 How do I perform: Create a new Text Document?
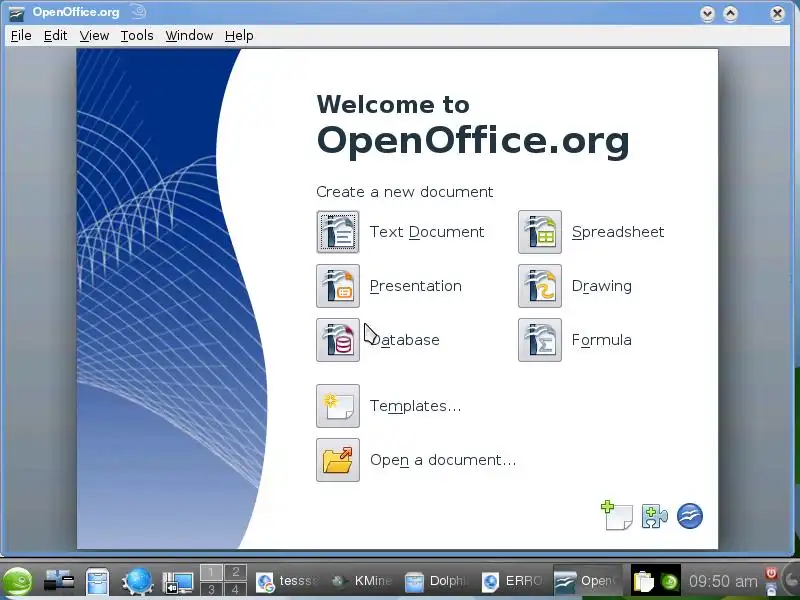coord(338,232)
